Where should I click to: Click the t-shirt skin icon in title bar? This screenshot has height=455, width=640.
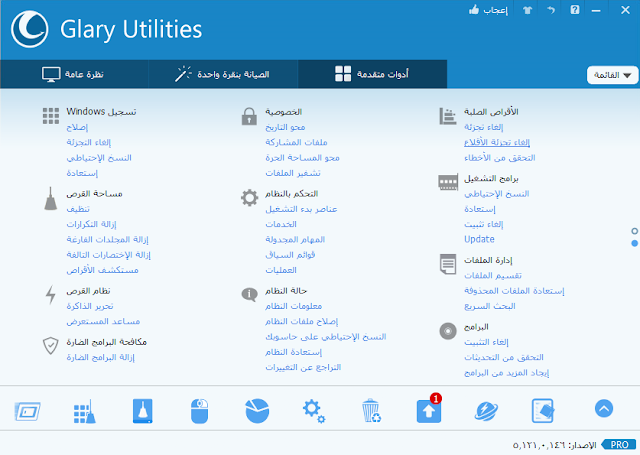pos(527,10)
